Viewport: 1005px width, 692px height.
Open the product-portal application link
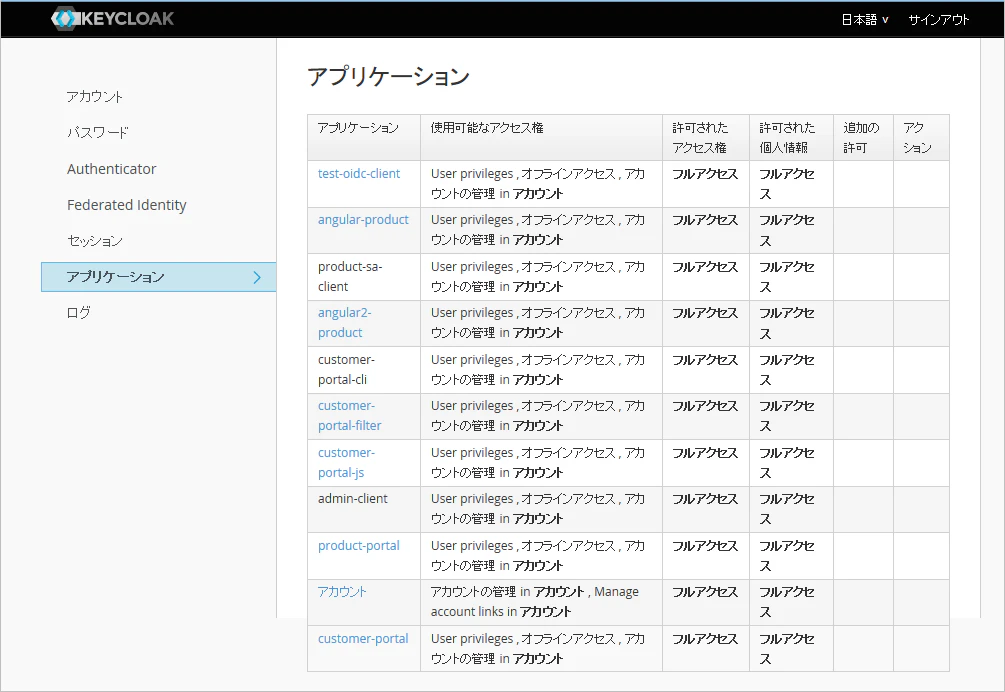(359, 546)
